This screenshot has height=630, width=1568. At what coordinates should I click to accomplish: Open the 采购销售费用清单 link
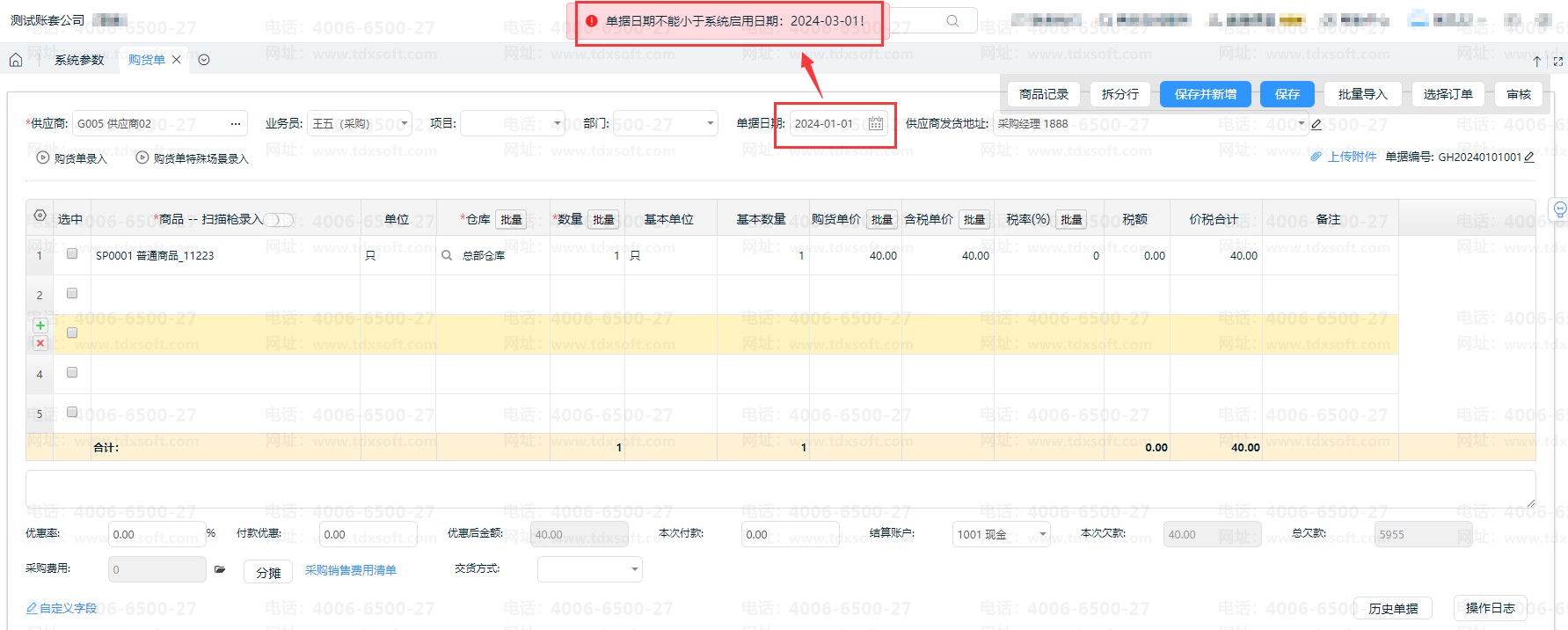point(350,570)
